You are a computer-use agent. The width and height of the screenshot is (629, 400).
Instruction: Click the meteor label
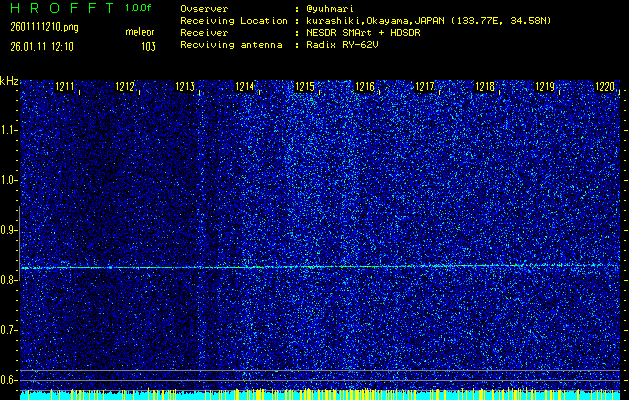tap(140, 32)
